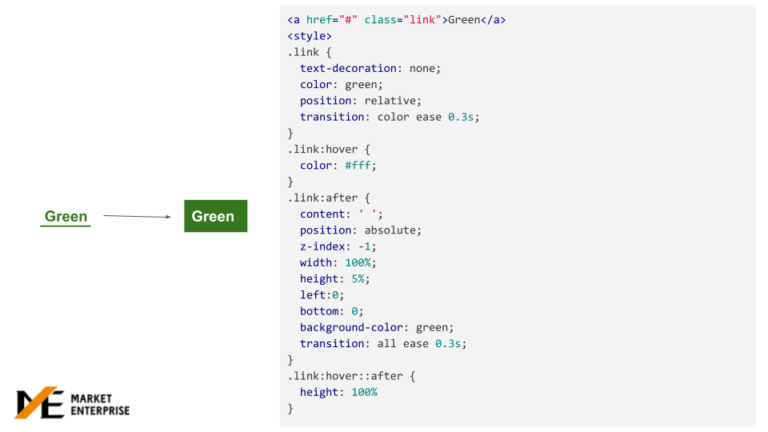768x432 pixels.
Task: Click the anchor tag line with class="link"
Action: [x=396, y=20]
